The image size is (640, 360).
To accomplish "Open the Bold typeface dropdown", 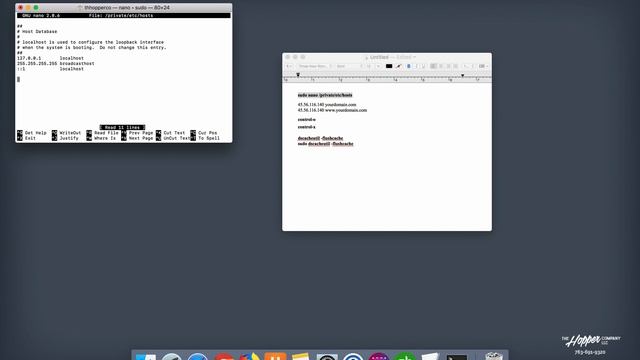I will coord(349,66).
